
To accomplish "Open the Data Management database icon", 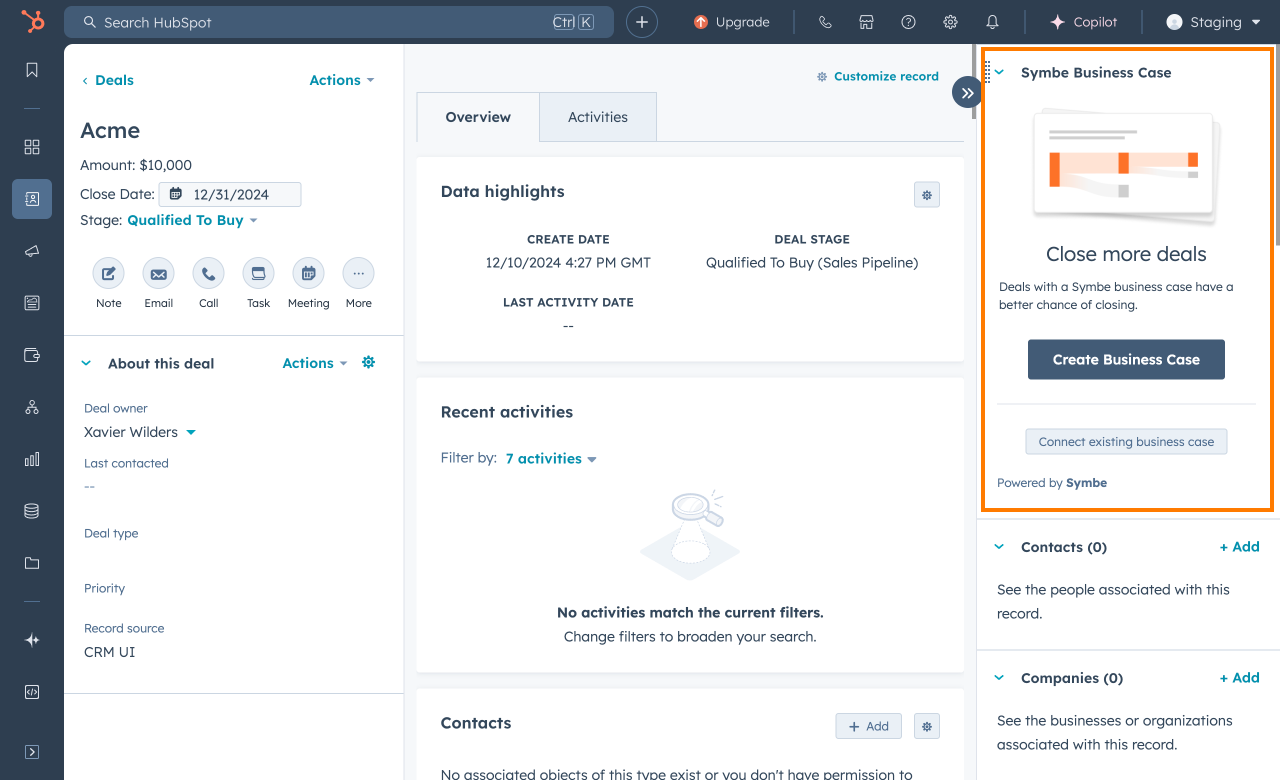I will point(32,511).
